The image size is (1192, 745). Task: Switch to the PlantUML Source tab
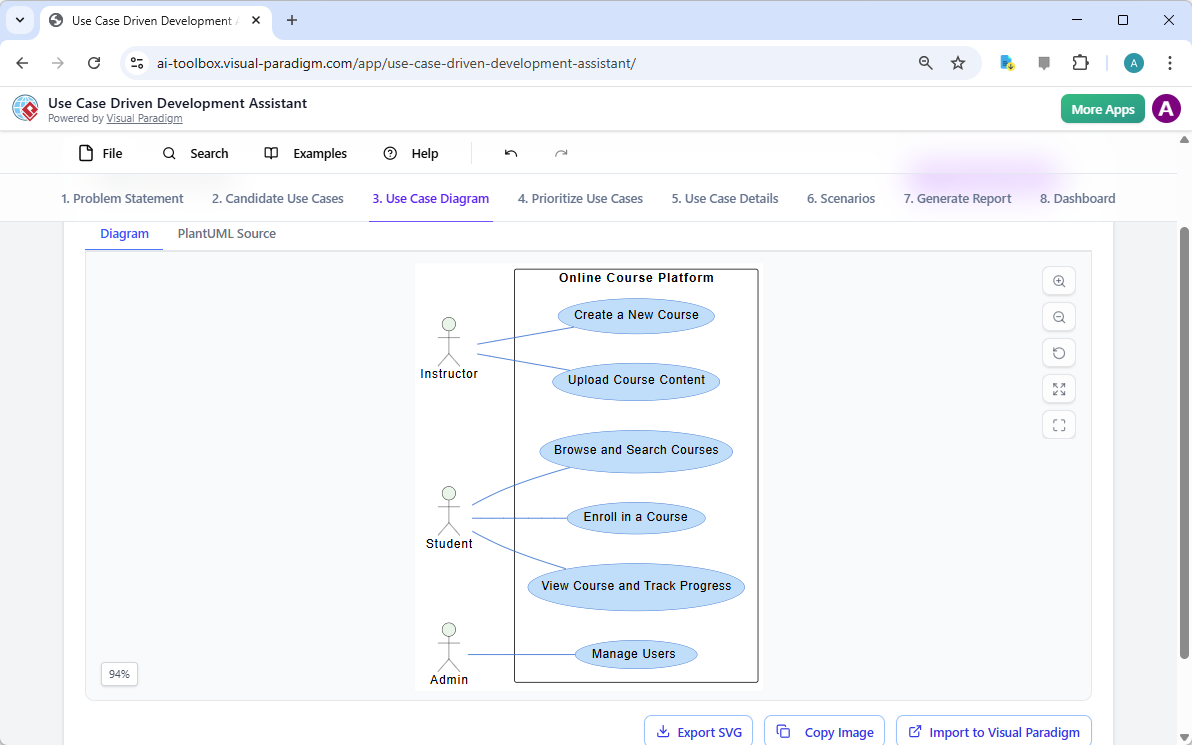[x=226, y=233]
